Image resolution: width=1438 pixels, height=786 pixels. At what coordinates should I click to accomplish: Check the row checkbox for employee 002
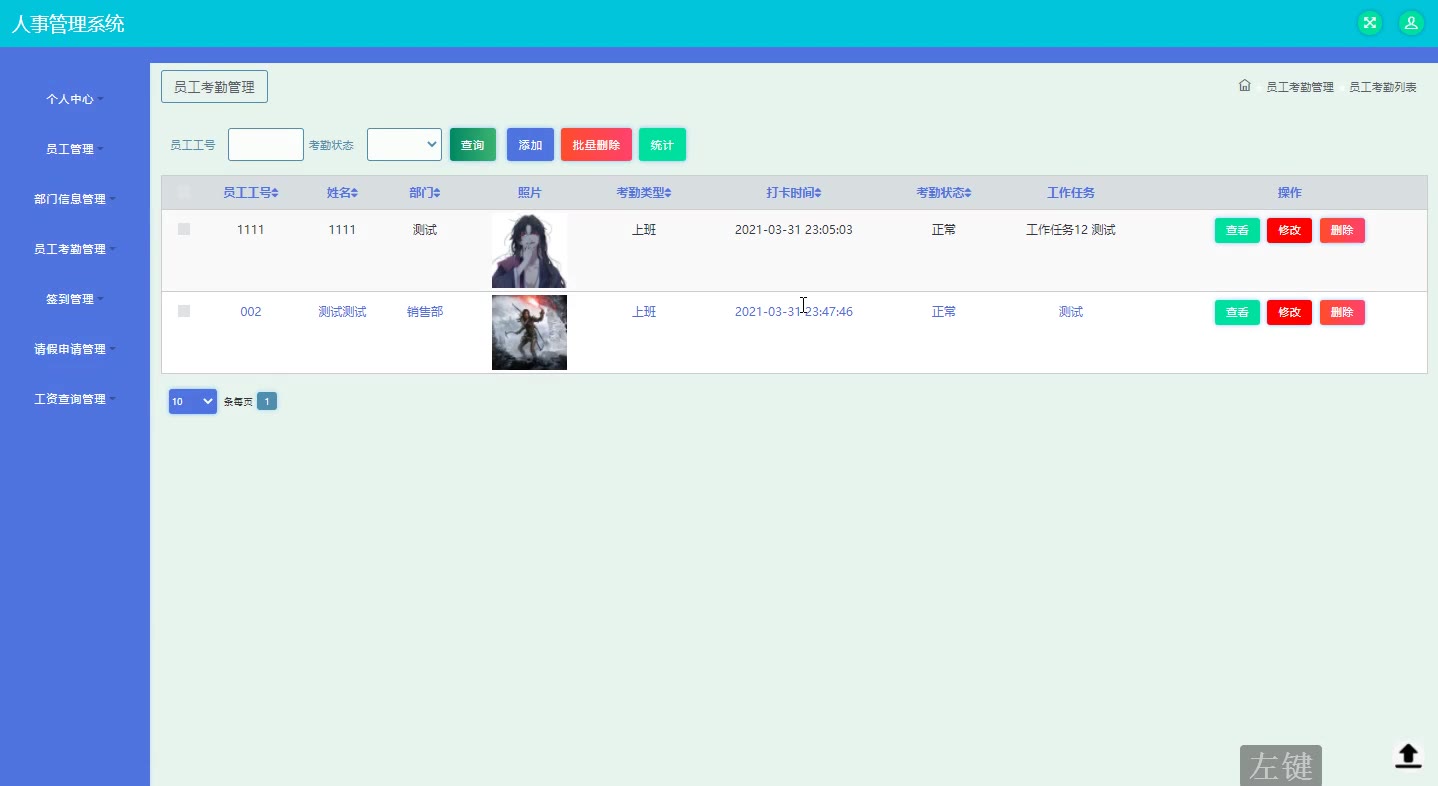coord(184,311)
